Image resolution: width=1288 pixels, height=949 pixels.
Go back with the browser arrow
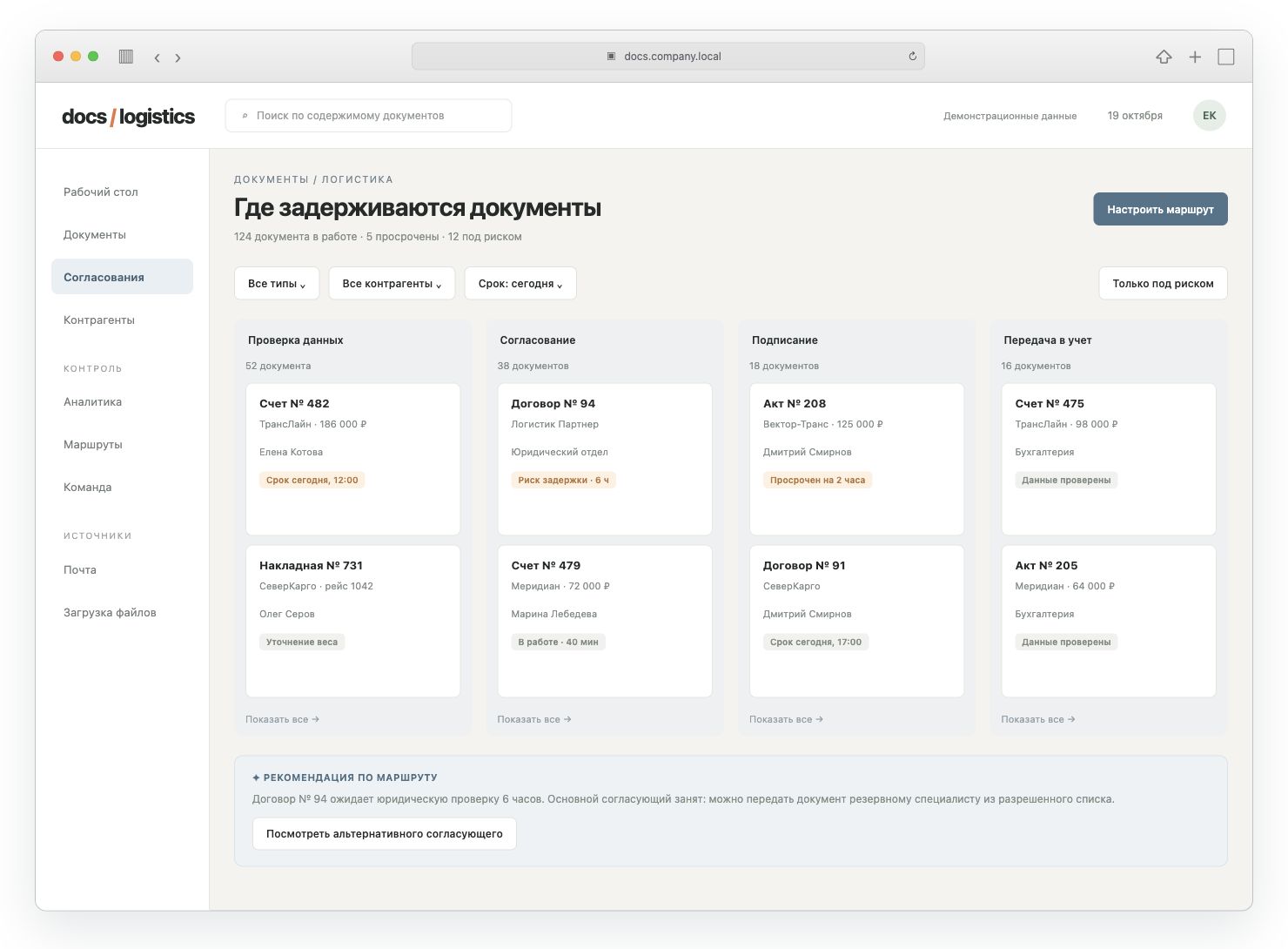[157, 57]
